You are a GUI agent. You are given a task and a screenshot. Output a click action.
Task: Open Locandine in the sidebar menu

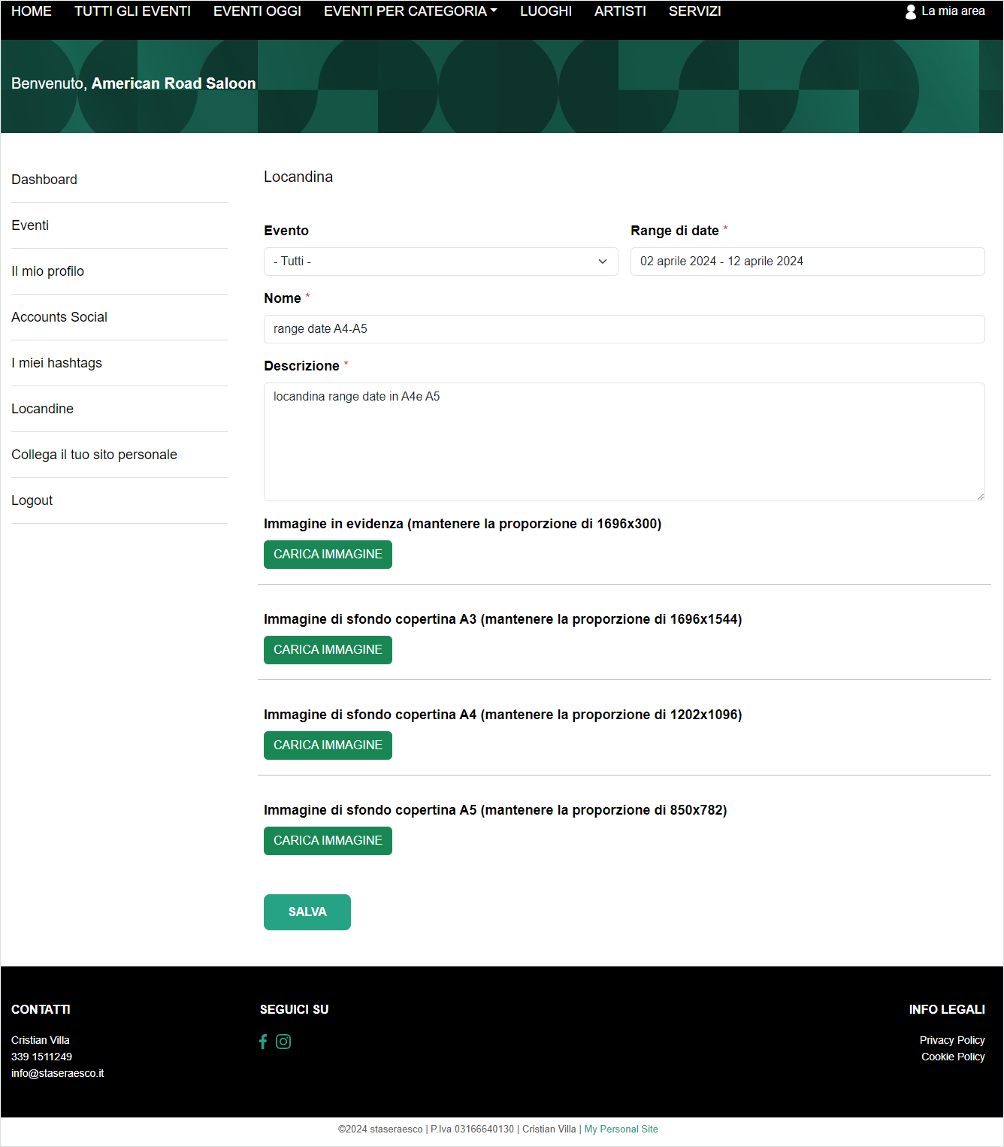(42, 409)
